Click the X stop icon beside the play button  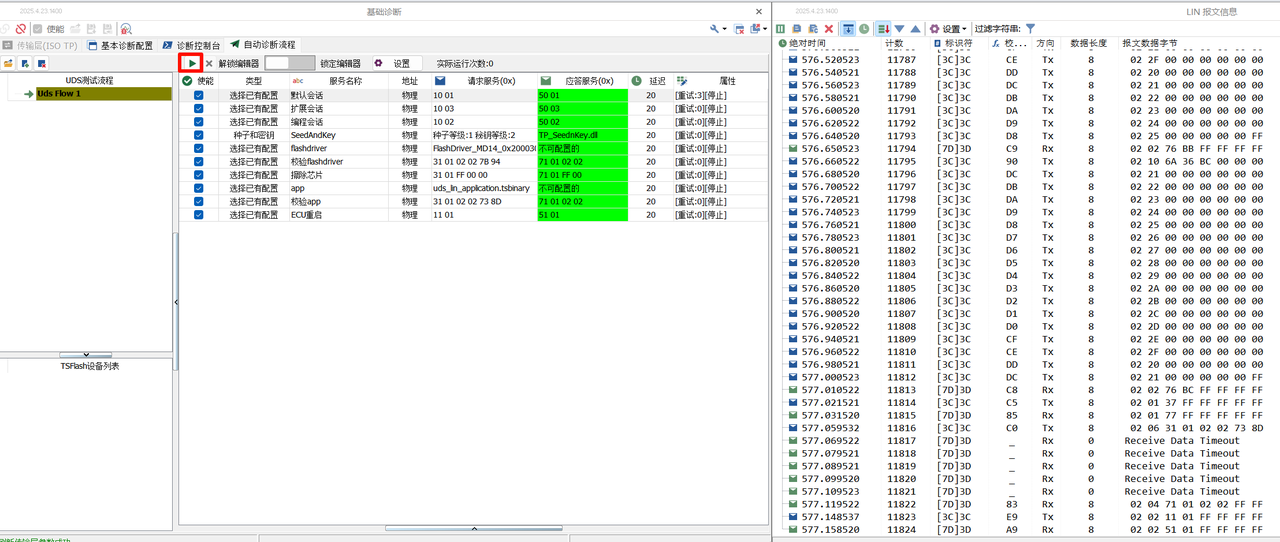click(x=209, y=63)
